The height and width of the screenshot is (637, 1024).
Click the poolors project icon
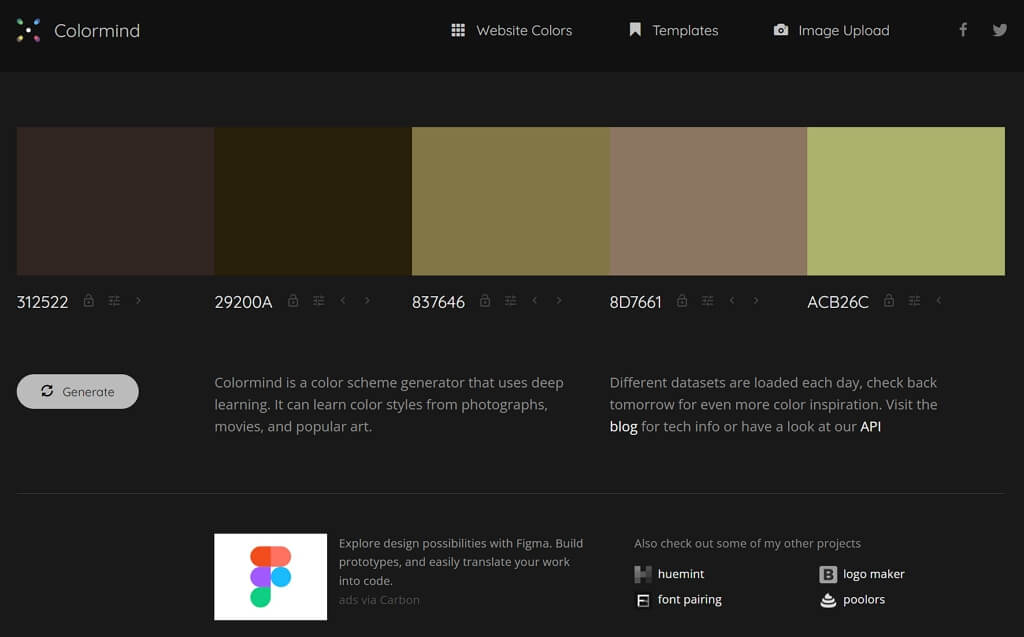(828, 600)
